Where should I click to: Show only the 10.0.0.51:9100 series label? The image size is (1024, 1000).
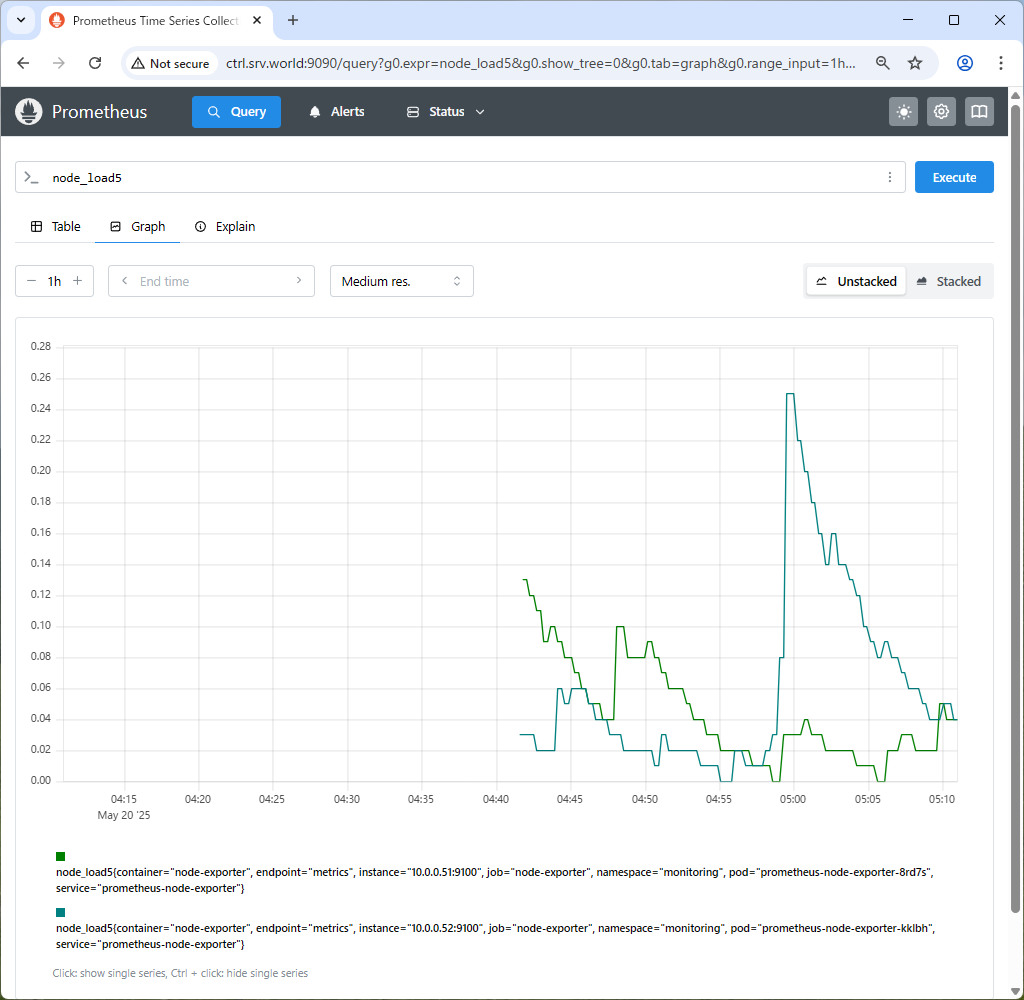(x=494, y=880)
